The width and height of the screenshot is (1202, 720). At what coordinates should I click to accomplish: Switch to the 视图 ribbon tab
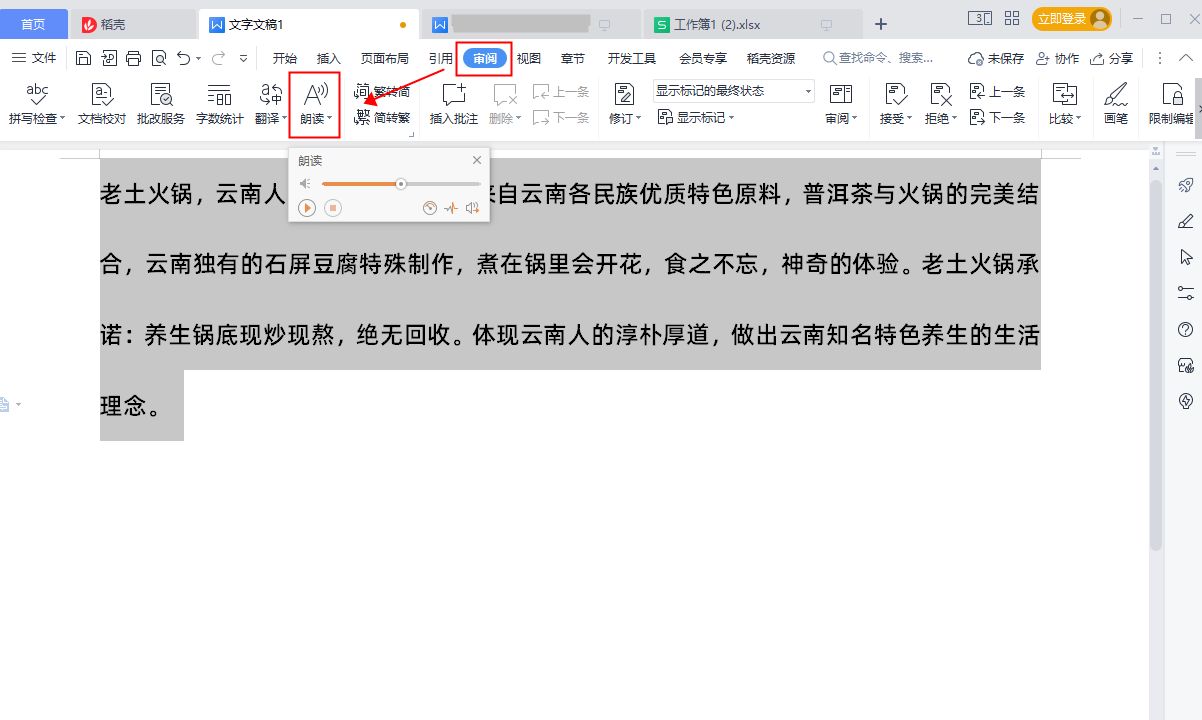tap(529, 58)
